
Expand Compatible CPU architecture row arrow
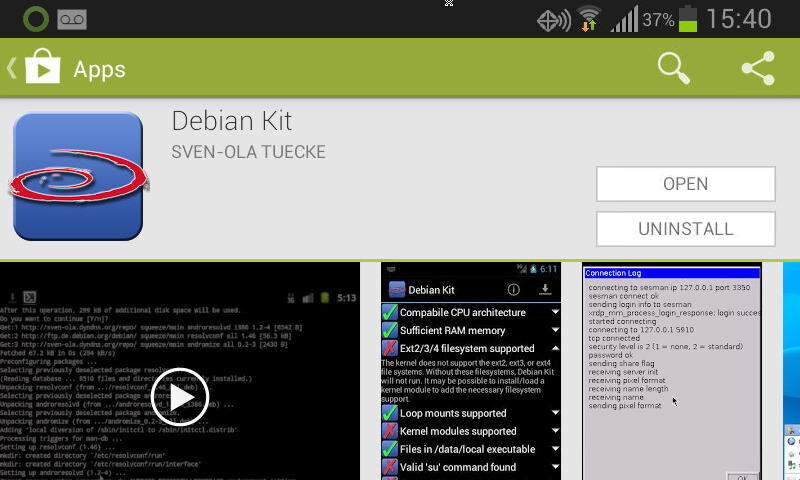(555, 312)
